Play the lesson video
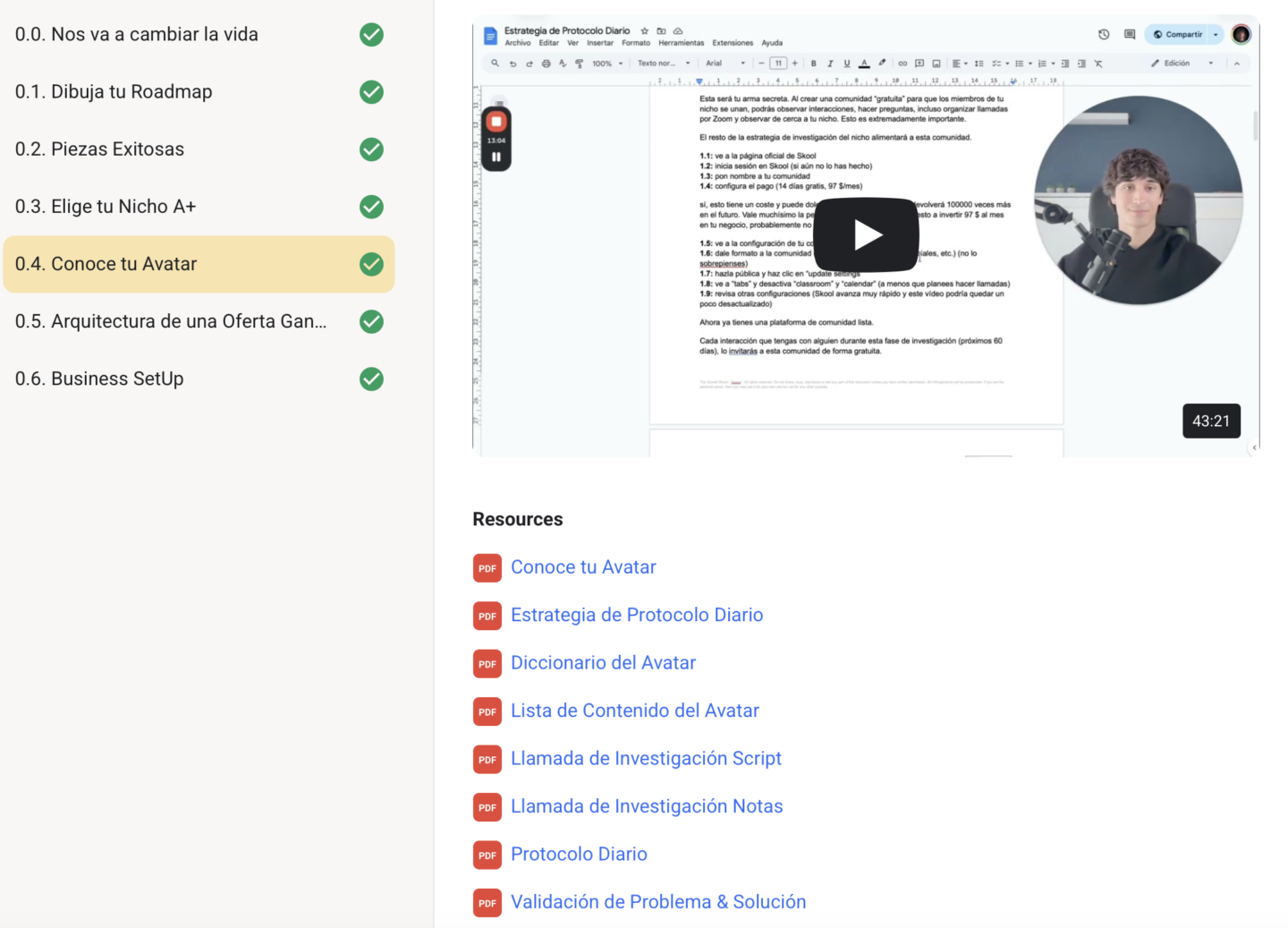The image size is (1288, 928). (x=866, y=234)
